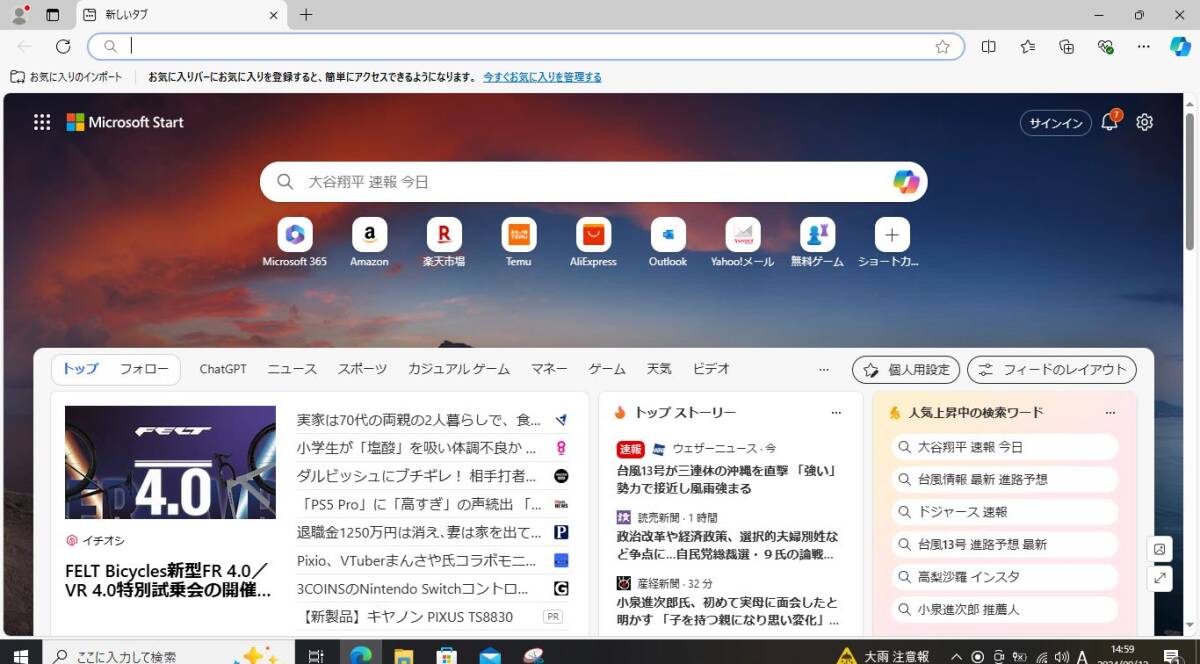Open トップ ストーリー card options menu
This screenshot has width=1200, height=664.
point(837,412)
